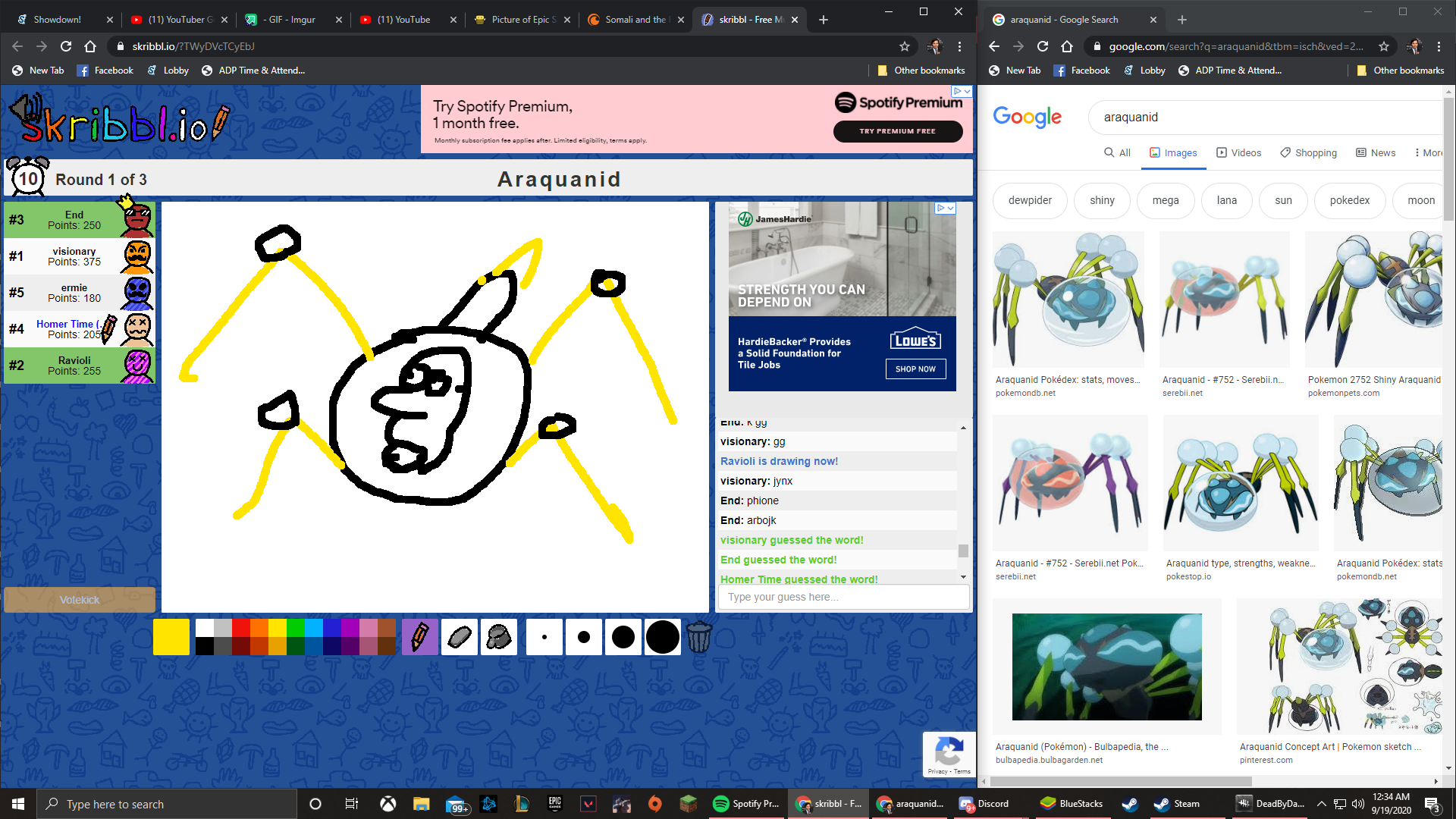
Task: Clear the canvas with trash can
Action: pos(699,637)
